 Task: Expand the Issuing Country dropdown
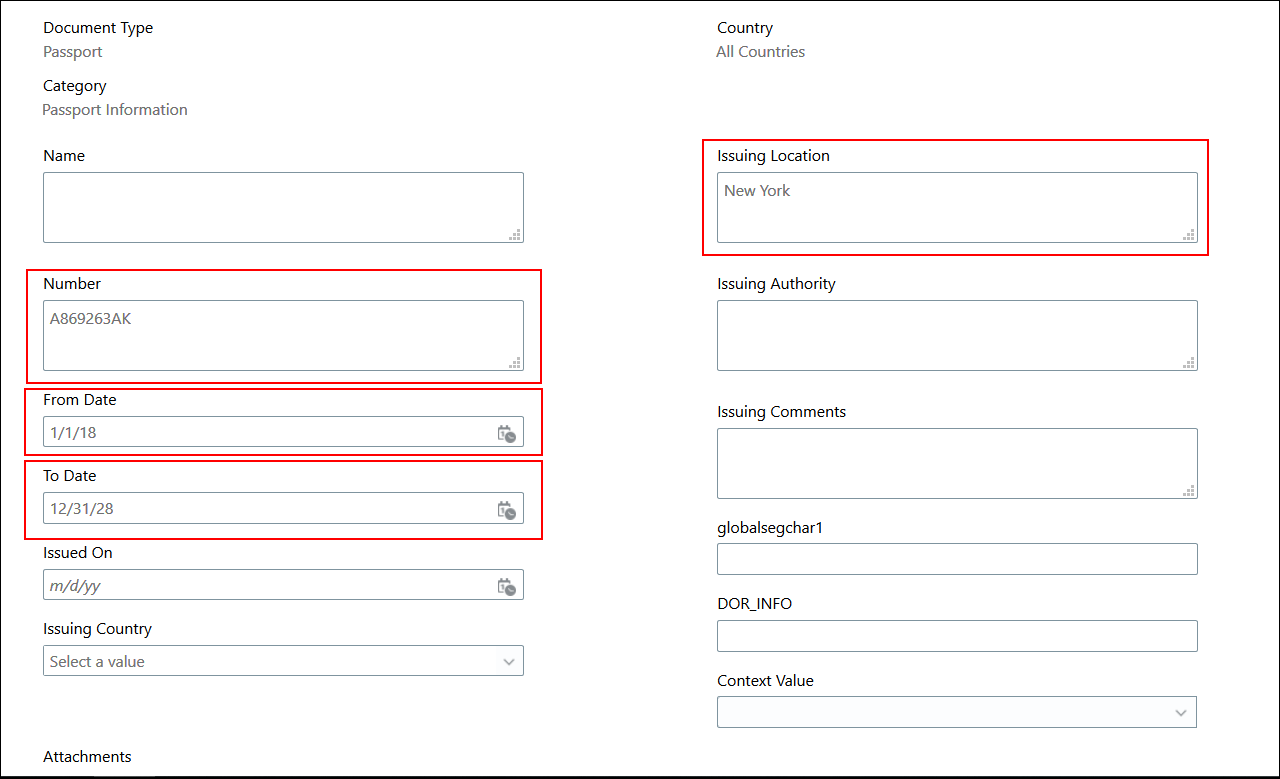coord(509,662)
